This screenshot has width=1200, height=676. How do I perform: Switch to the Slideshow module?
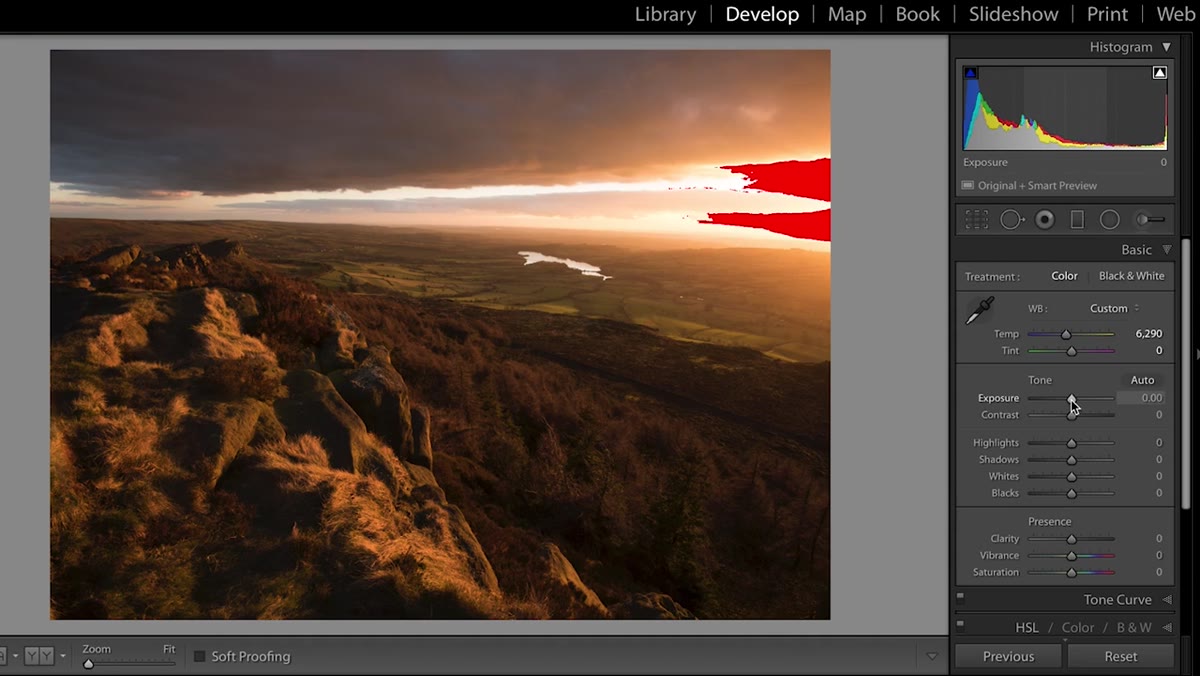1013,14
